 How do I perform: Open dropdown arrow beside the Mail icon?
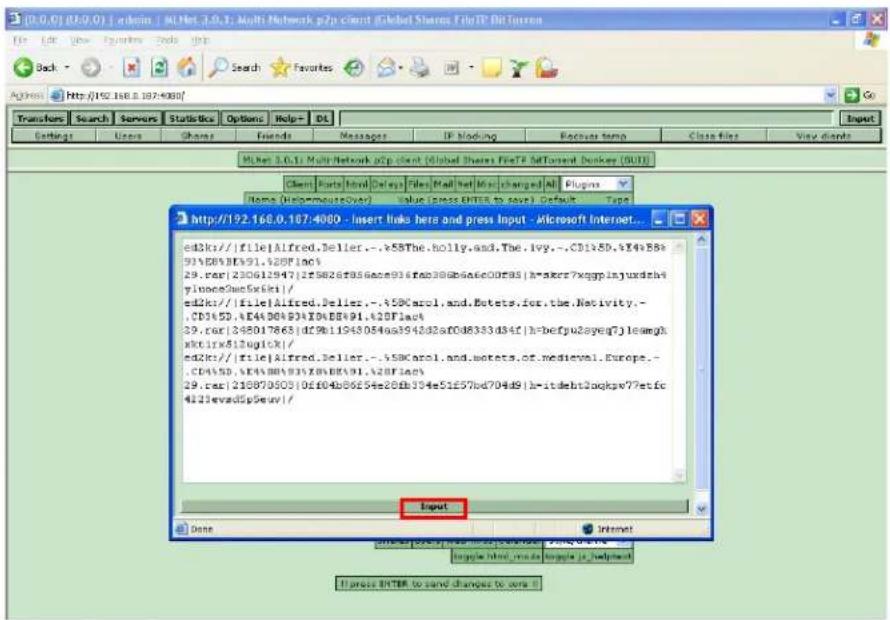(x=401, y=68)
